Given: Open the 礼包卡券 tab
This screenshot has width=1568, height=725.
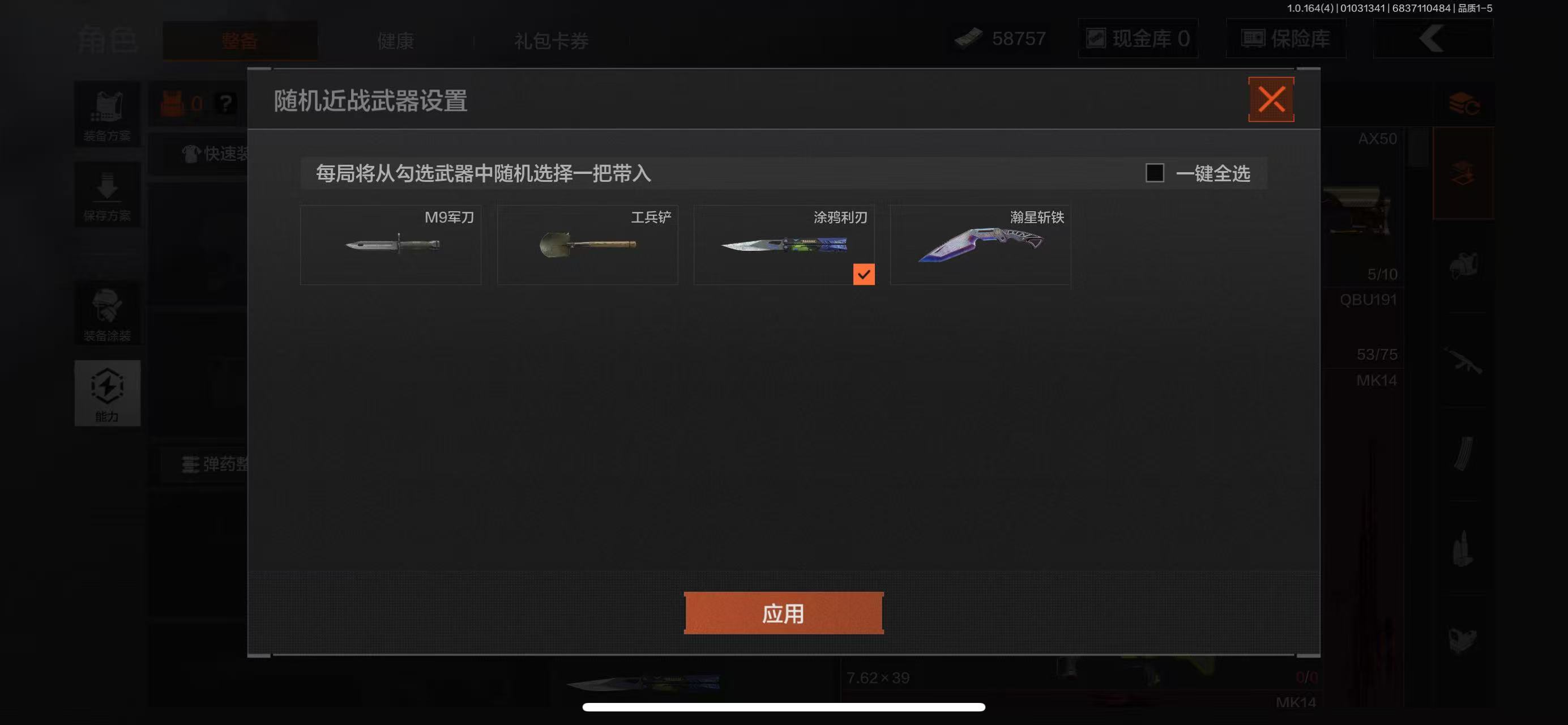Looking at the screenshot, I should coord(551,41).
